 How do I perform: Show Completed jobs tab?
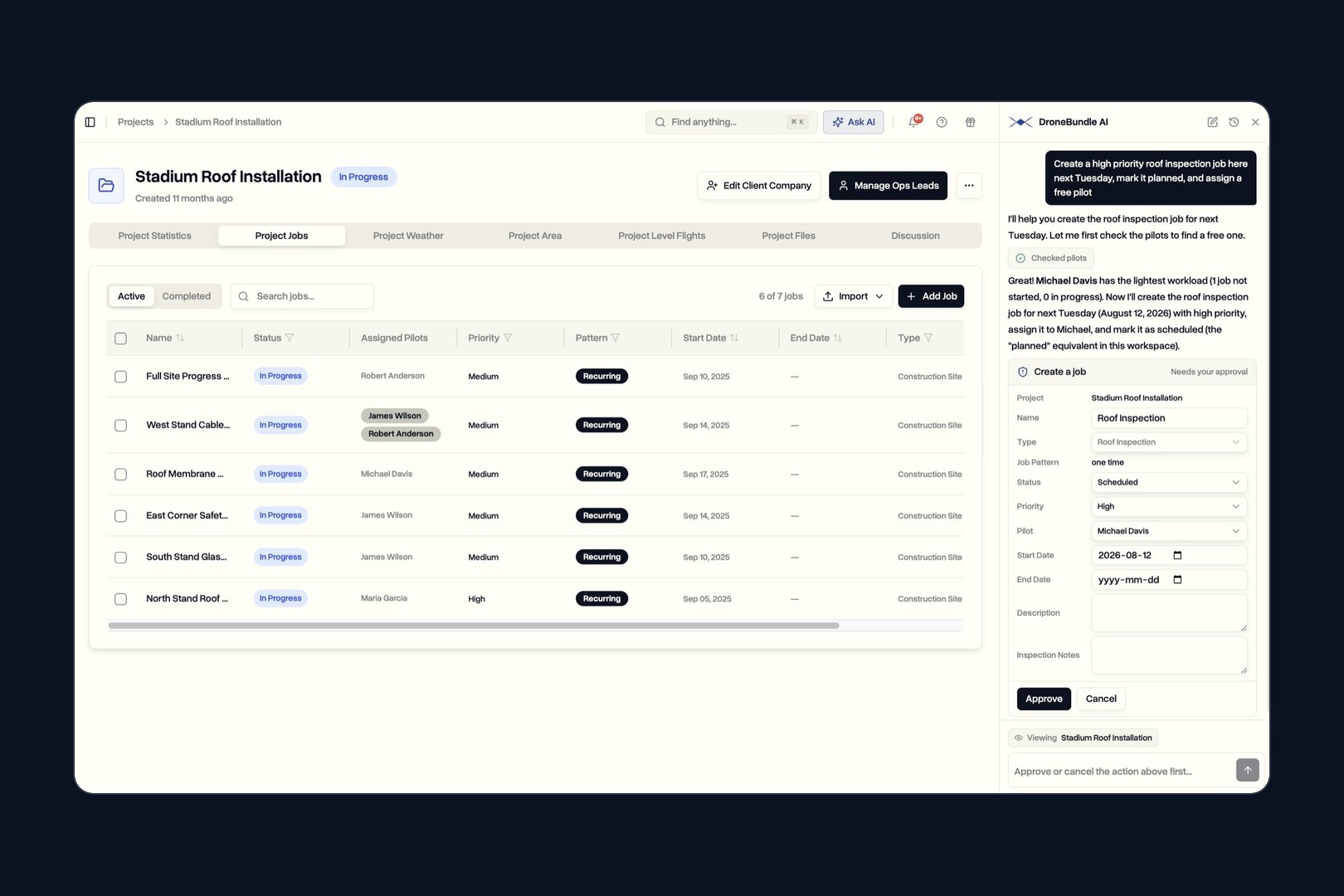pyautogui.click(x=187, y=296)
